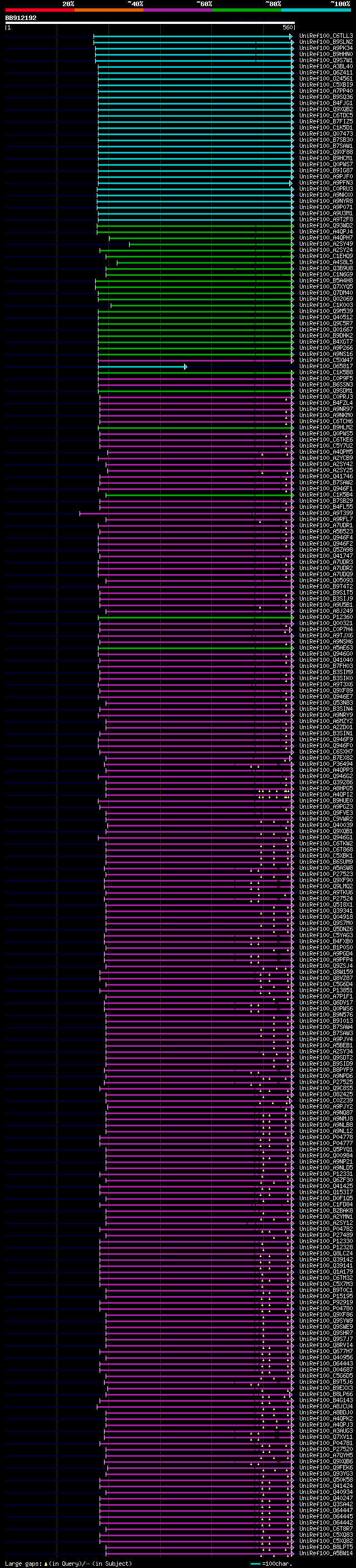Click hit label UniRef100_Q3B9U8

tap(325, 269)
